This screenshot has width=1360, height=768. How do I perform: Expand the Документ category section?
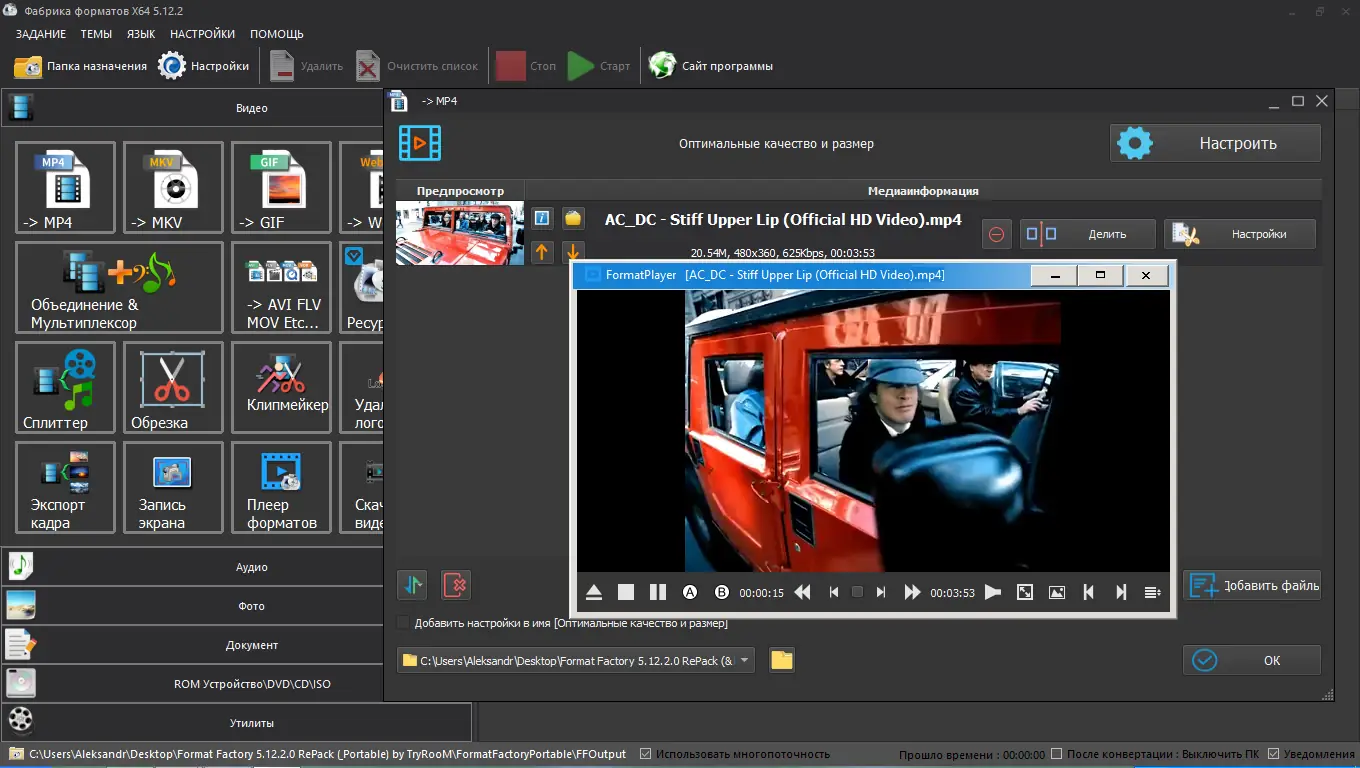[251, 645]
